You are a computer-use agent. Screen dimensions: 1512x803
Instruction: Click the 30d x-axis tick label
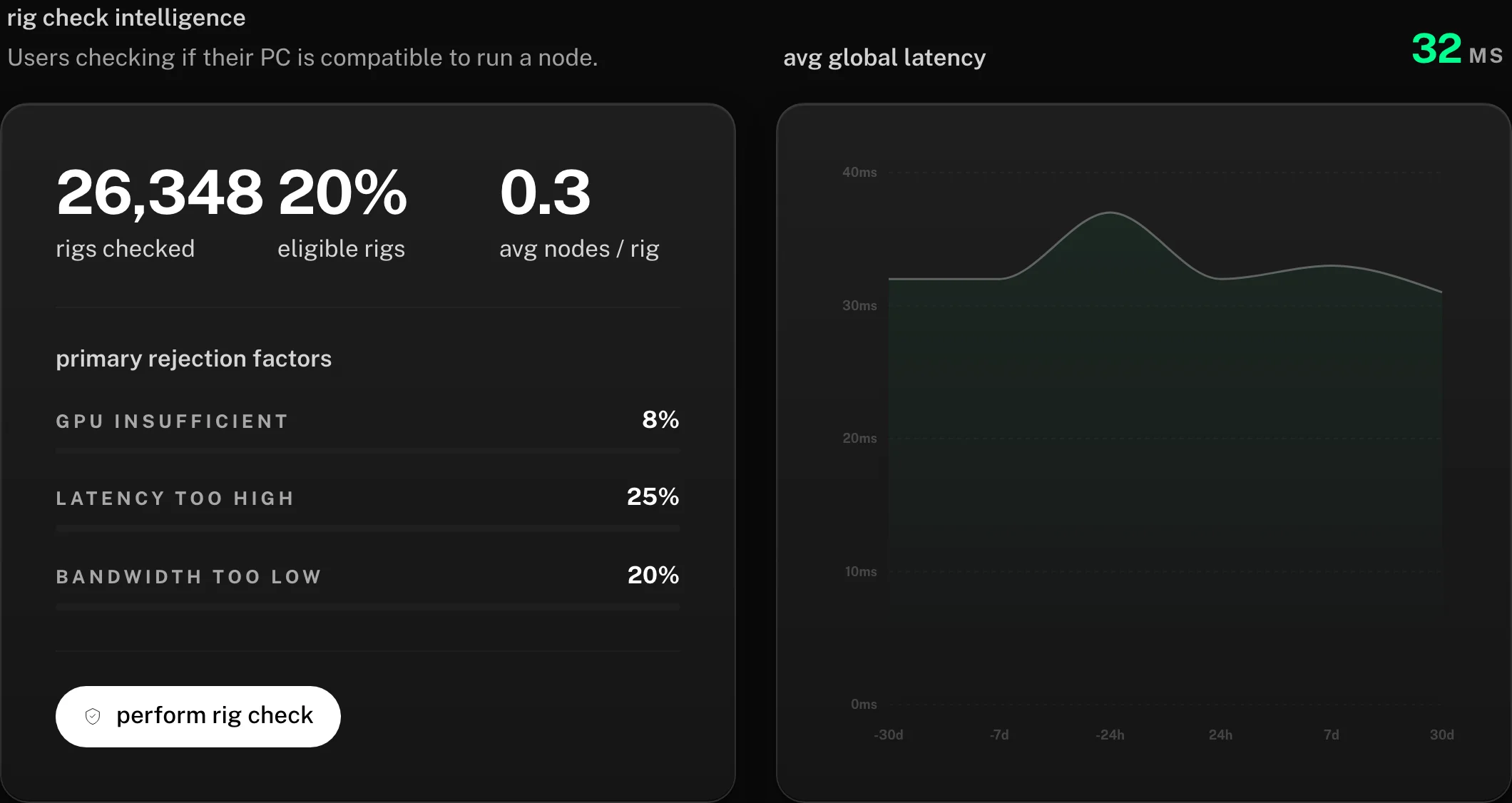1441,735
